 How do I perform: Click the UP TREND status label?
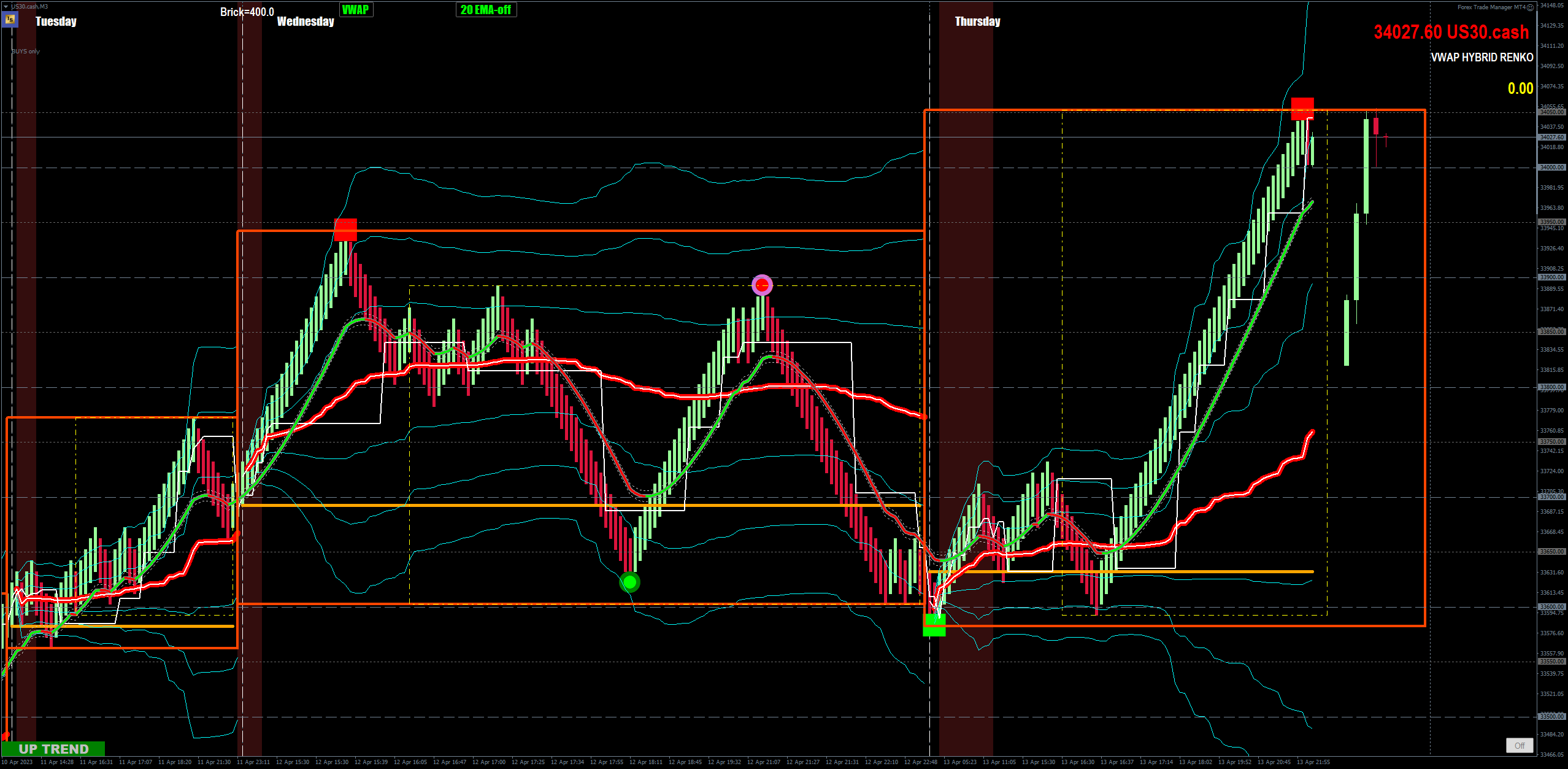[53, 749]
